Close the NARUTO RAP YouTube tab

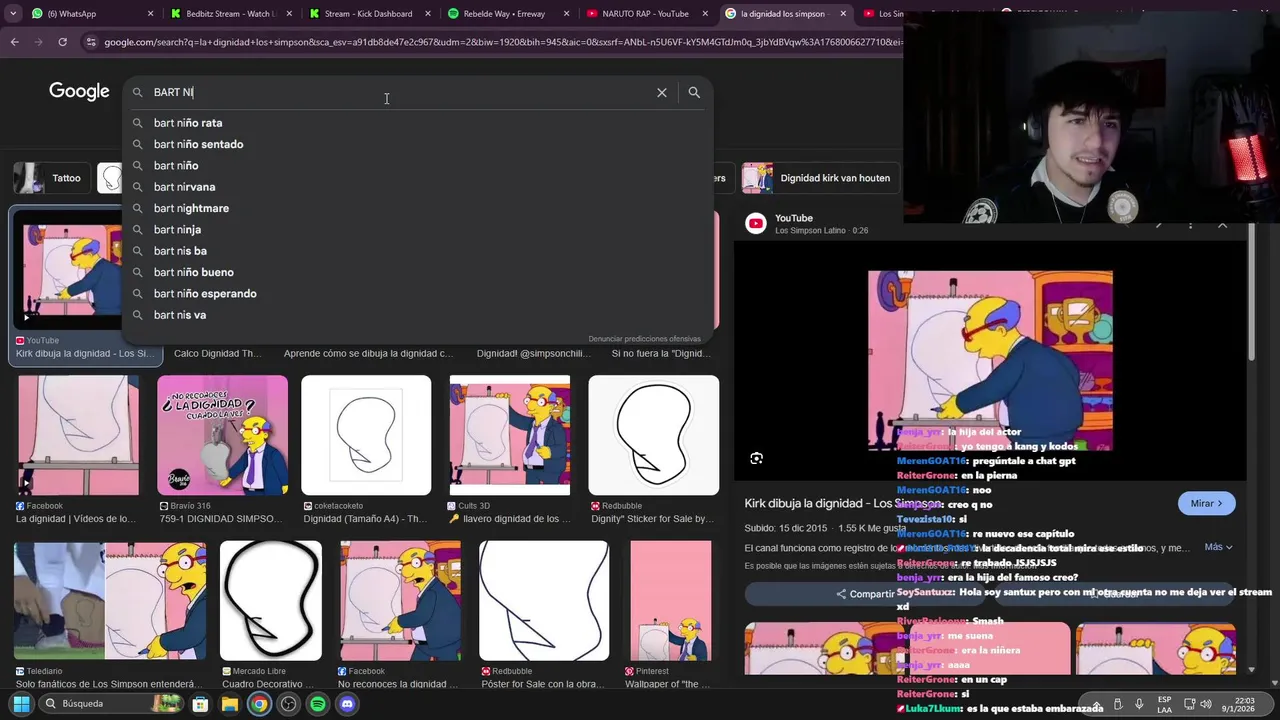[705, 14]
